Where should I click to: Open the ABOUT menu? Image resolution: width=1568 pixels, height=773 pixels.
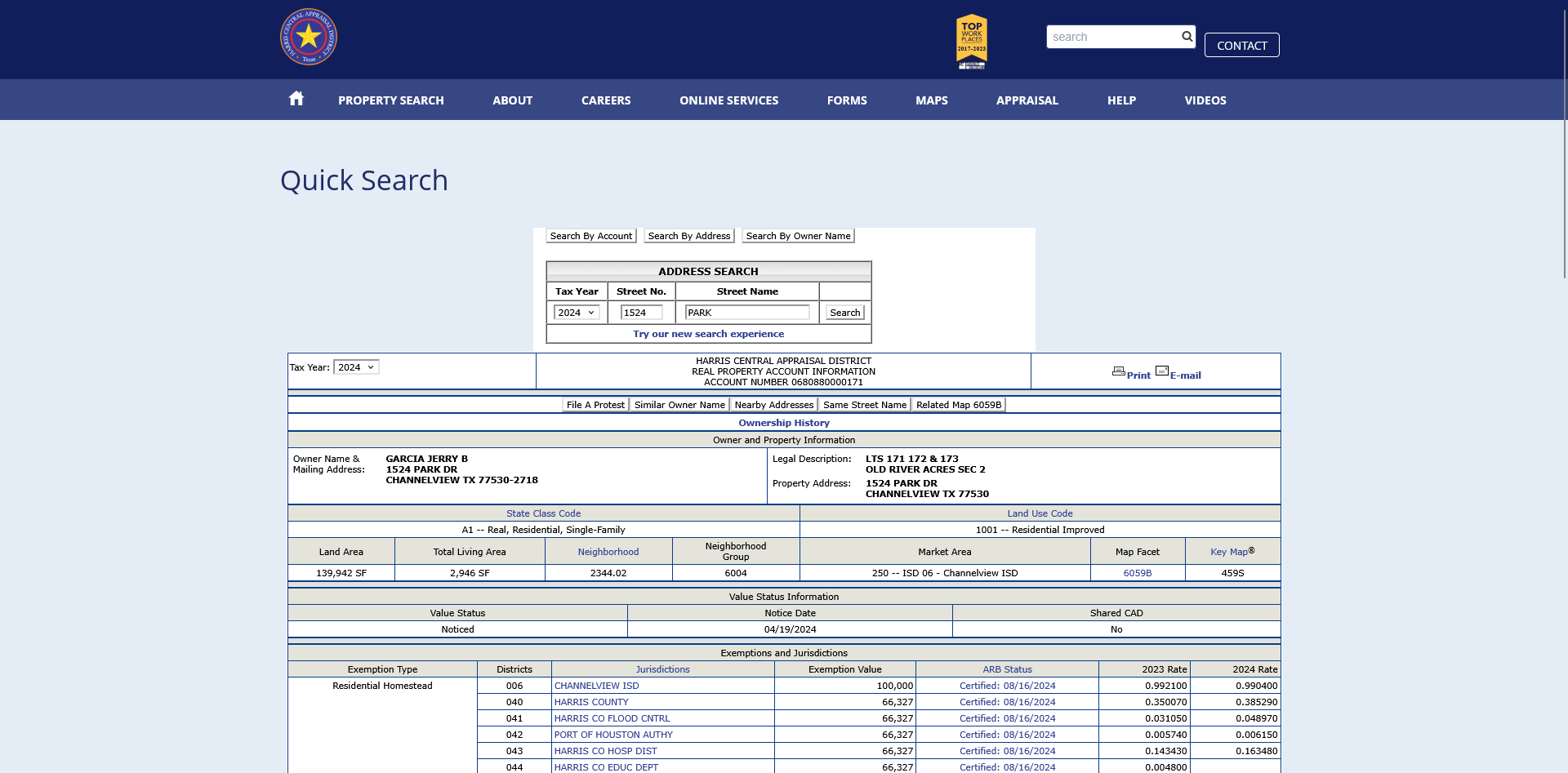pos(512,100)
